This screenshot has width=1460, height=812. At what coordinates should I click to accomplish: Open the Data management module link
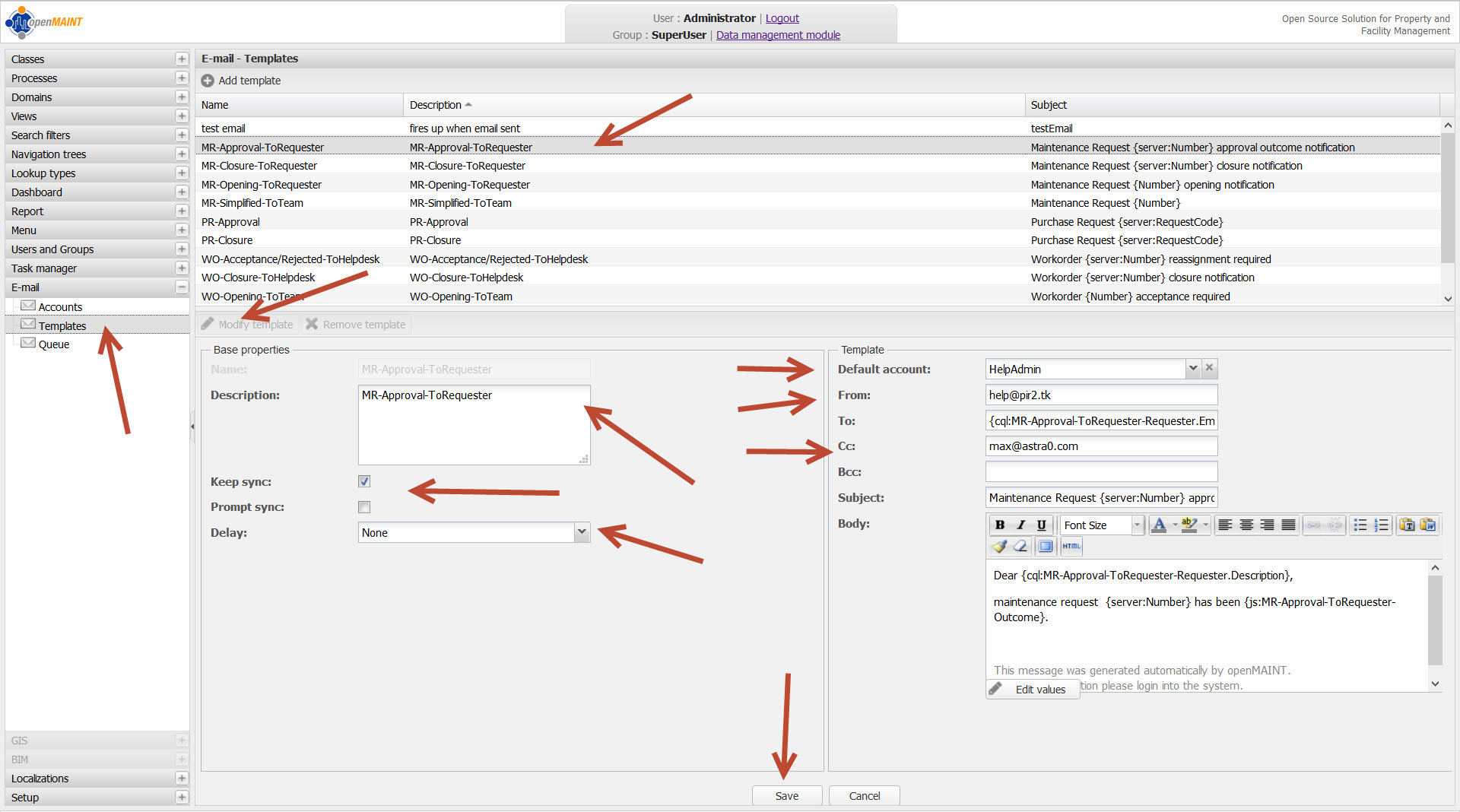[778, 35]
